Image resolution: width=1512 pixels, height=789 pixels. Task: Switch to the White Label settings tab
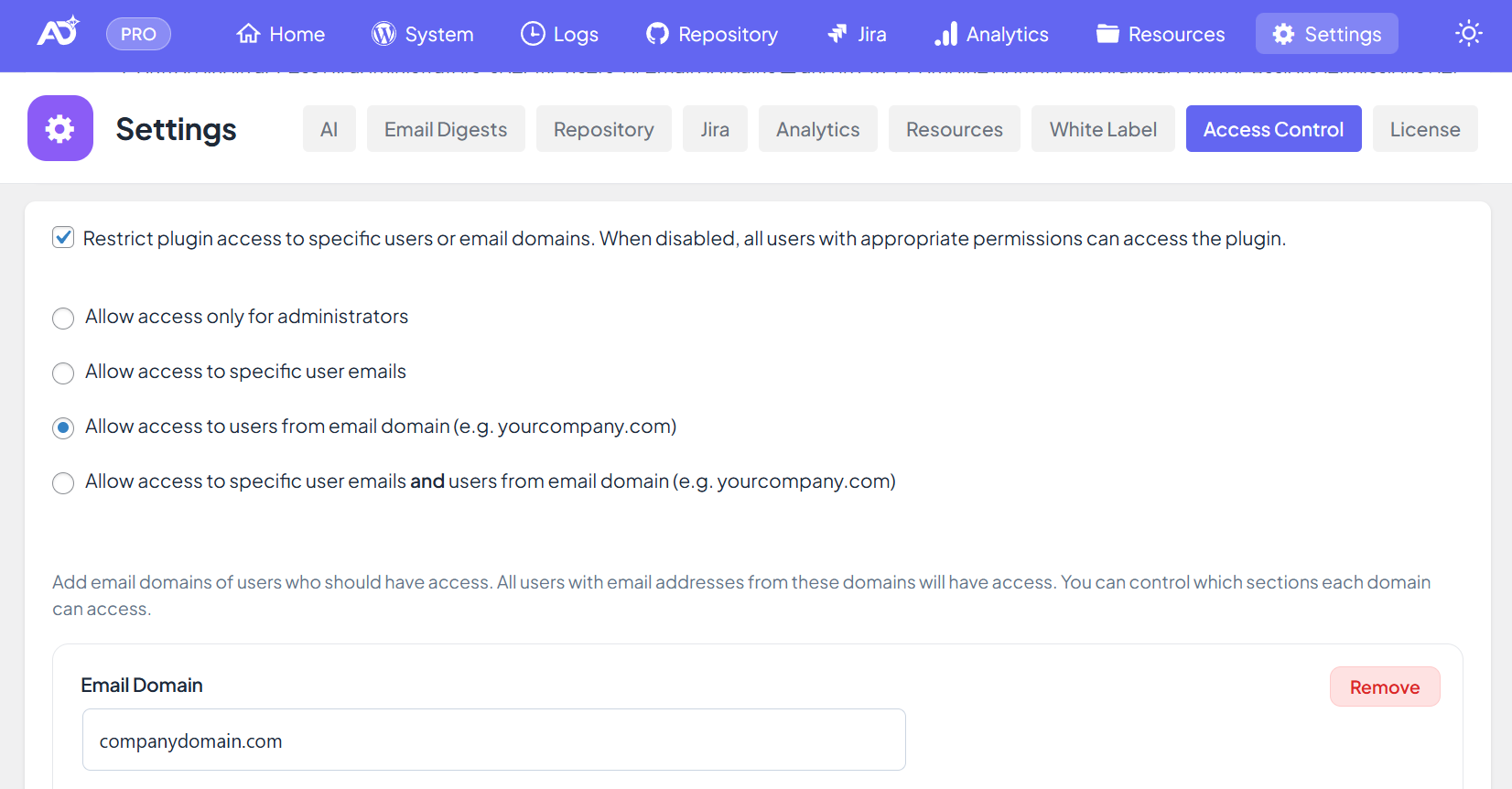tap(1103, 129)
